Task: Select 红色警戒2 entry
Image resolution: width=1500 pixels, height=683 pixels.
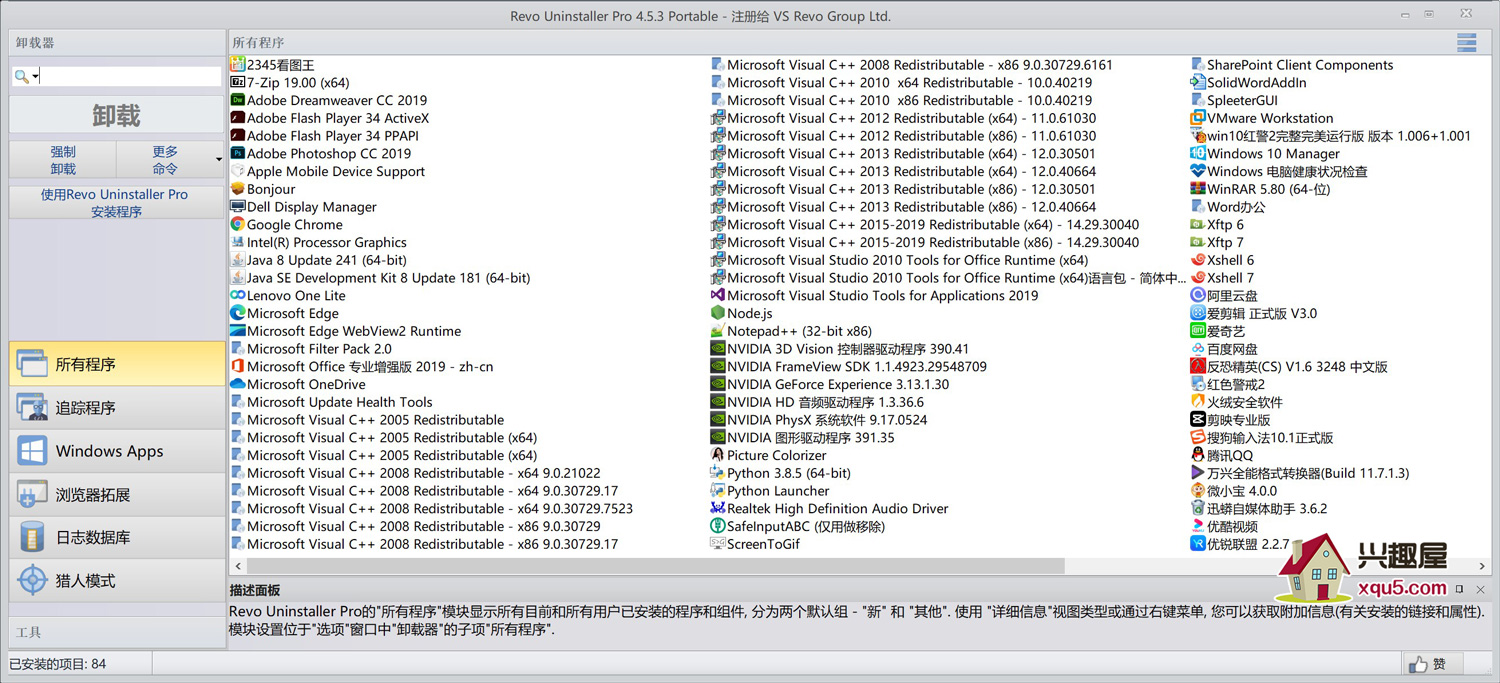Action: pyautogui.click(x=1227, y=384)
